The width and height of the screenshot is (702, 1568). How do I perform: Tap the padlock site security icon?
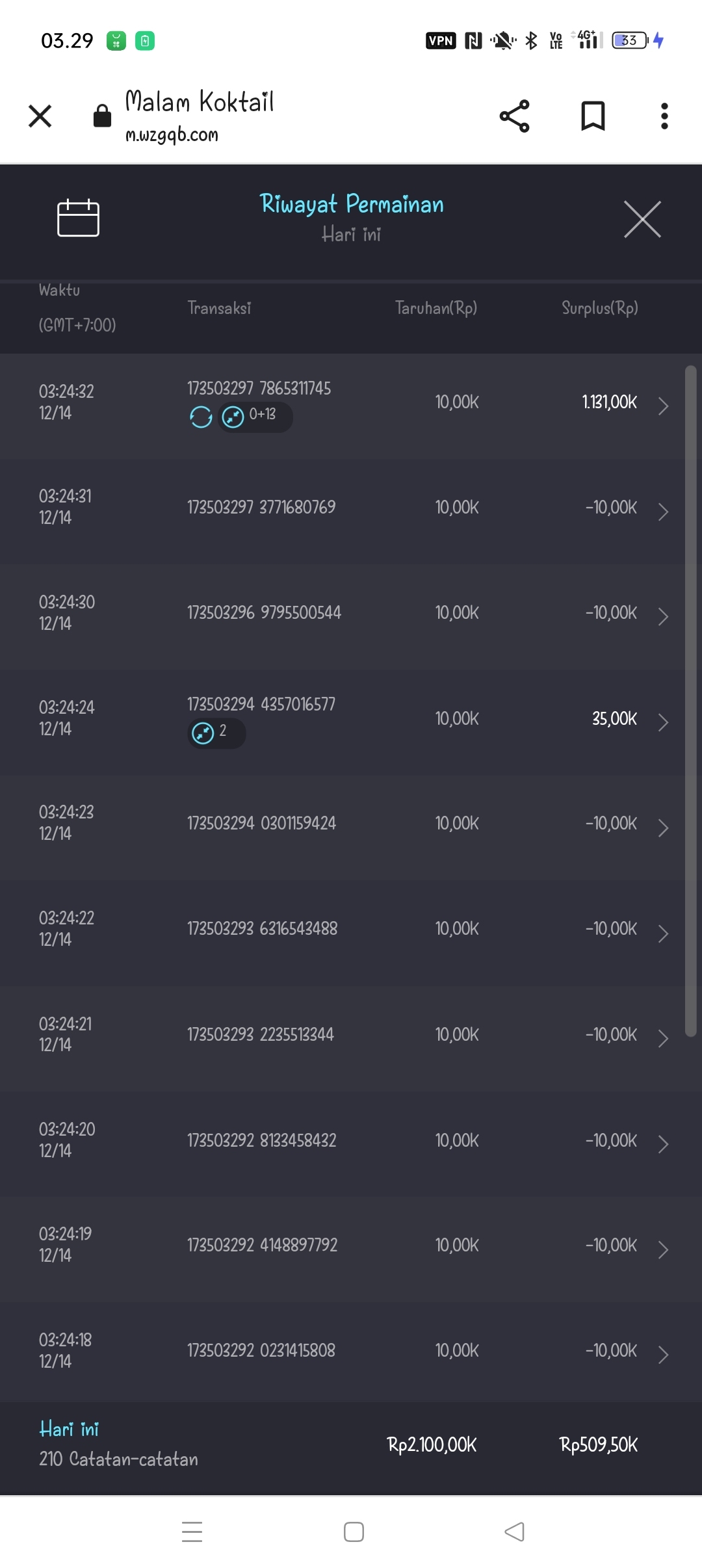point(102,116)
